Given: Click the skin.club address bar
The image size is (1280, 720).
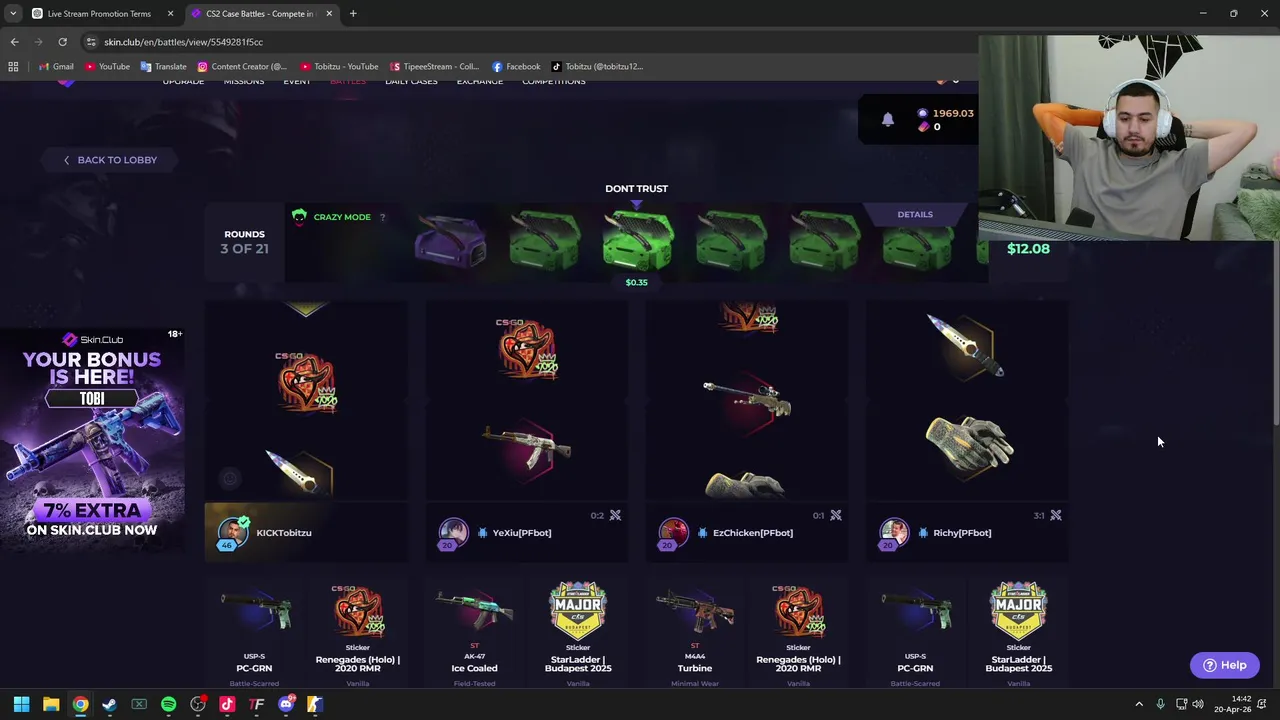Looking at the screenshot, I should tap(530, 42).
